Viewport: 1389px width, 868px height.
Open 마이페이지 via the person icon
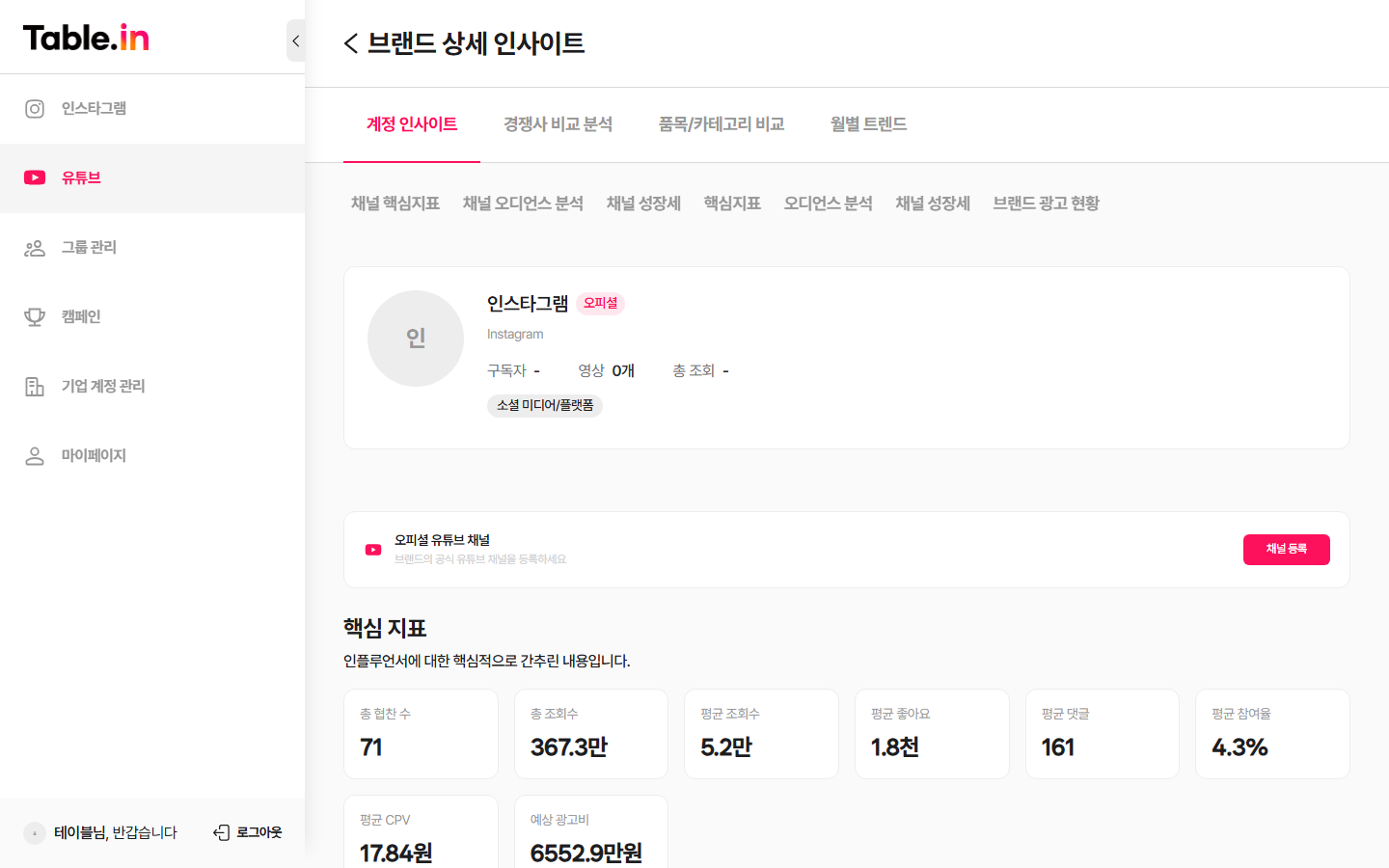(x=34, y=455)
